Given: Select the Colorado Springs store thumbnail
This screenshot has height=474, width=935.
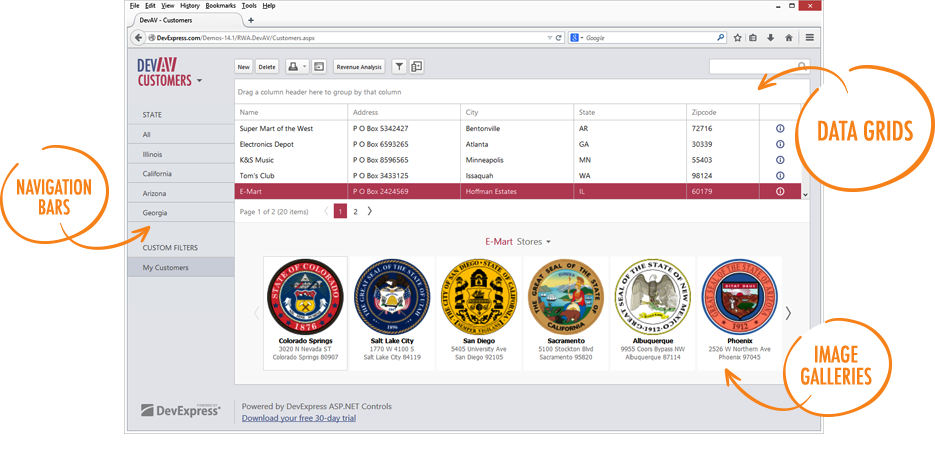Looking at the screenshot, I should point(305,313).
